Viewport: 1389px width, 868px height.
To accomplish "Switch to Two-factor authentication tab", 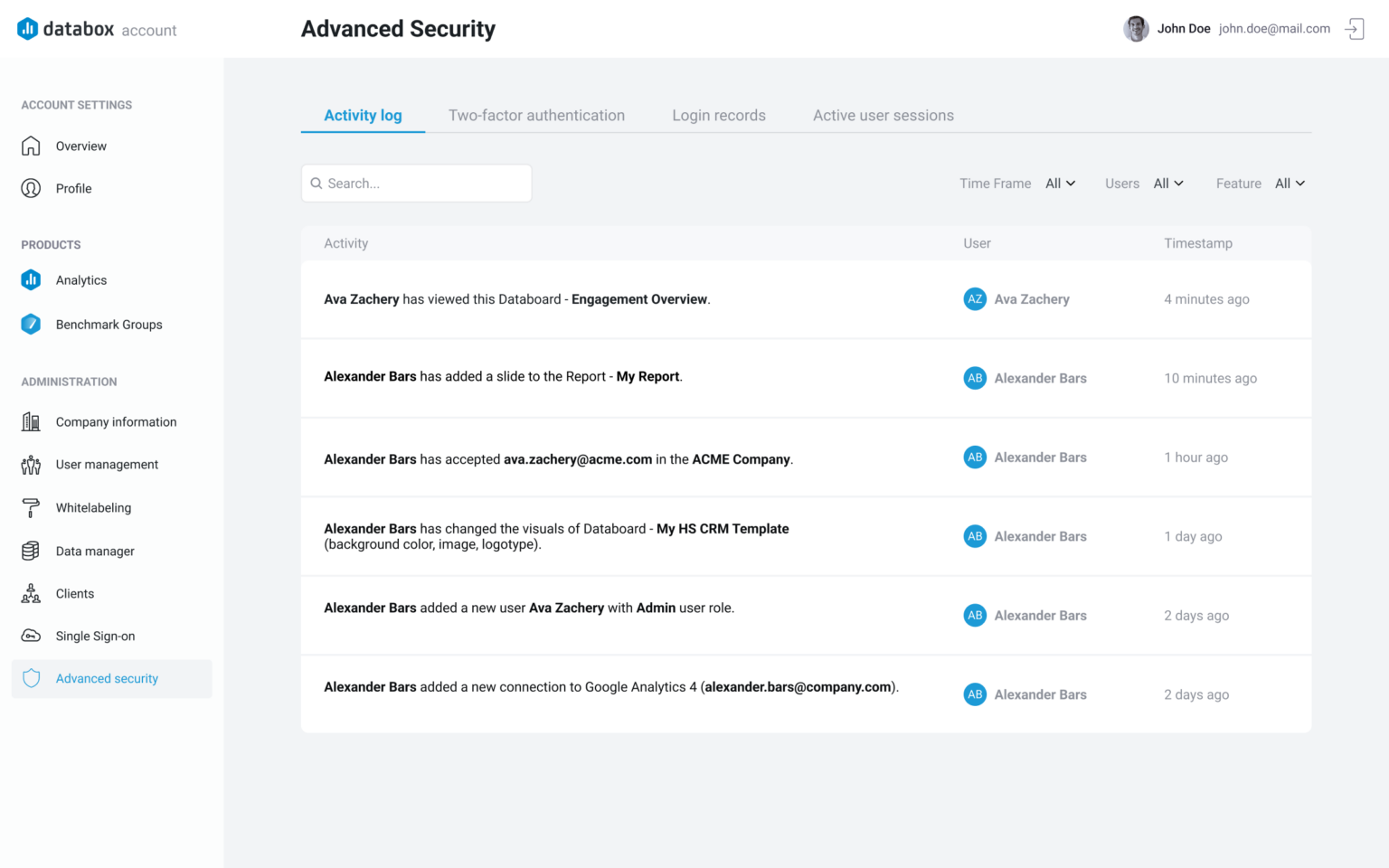I will [x=536, y=116].
